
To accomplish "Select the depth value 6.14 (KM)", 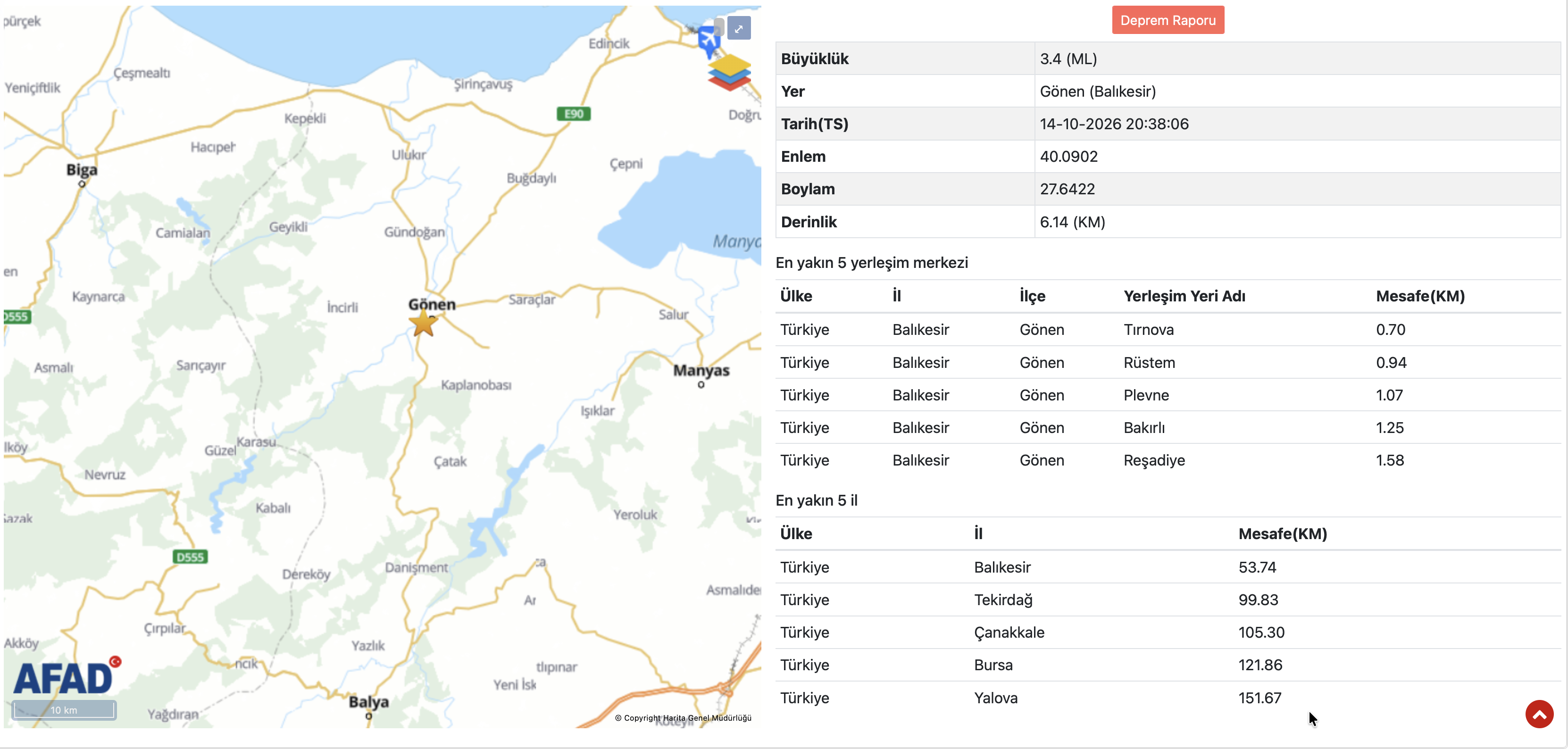I will (x=1073, y=222).
